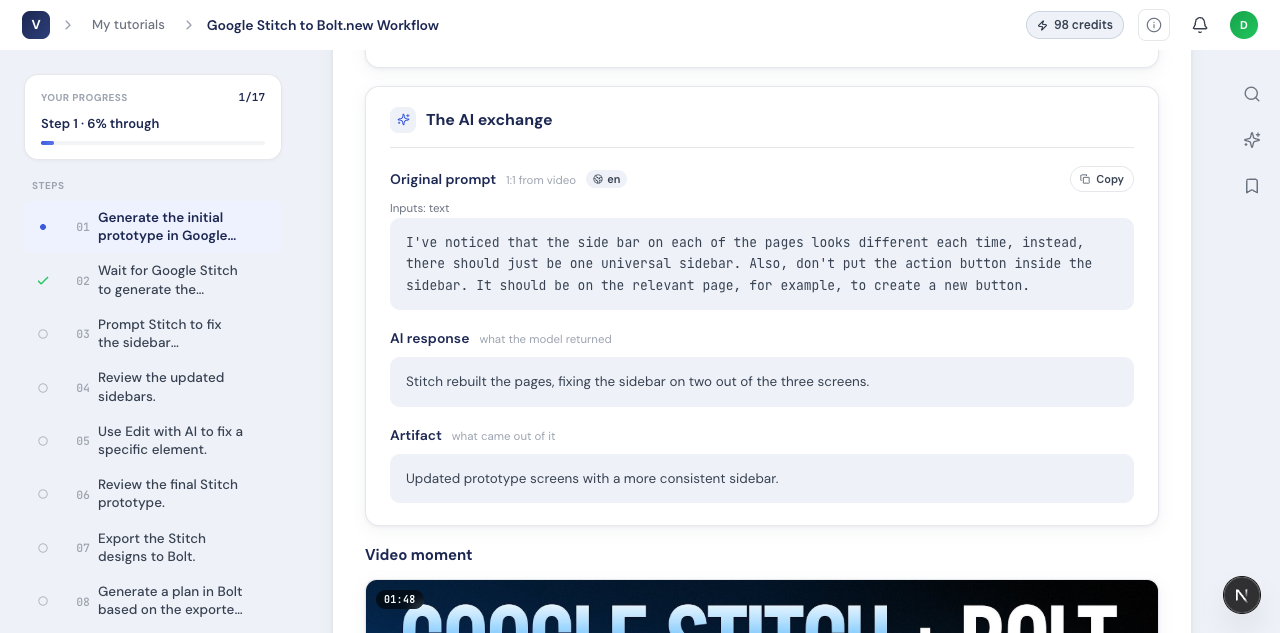Select step 06 Review the final Stitch prototype
The width and height of the screenshot is (1280, 633).
[x=153, y=494]
